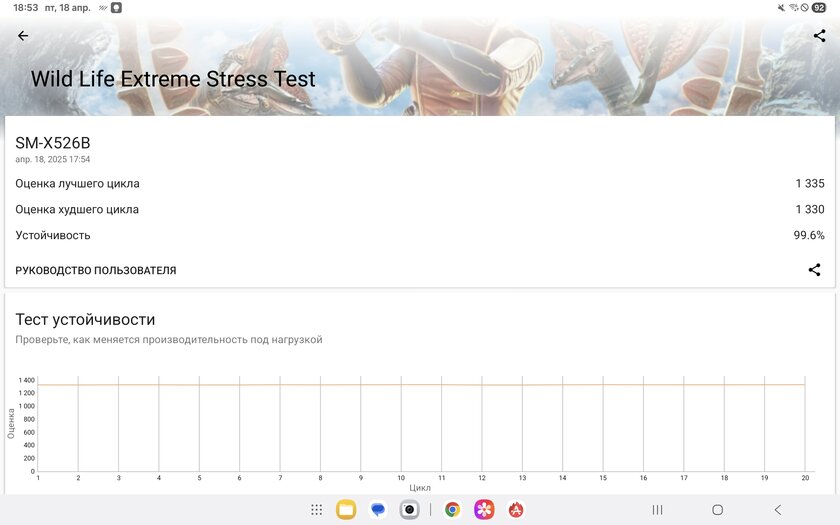Tap the Оценка лучшего цикла label

click(77, 184)
